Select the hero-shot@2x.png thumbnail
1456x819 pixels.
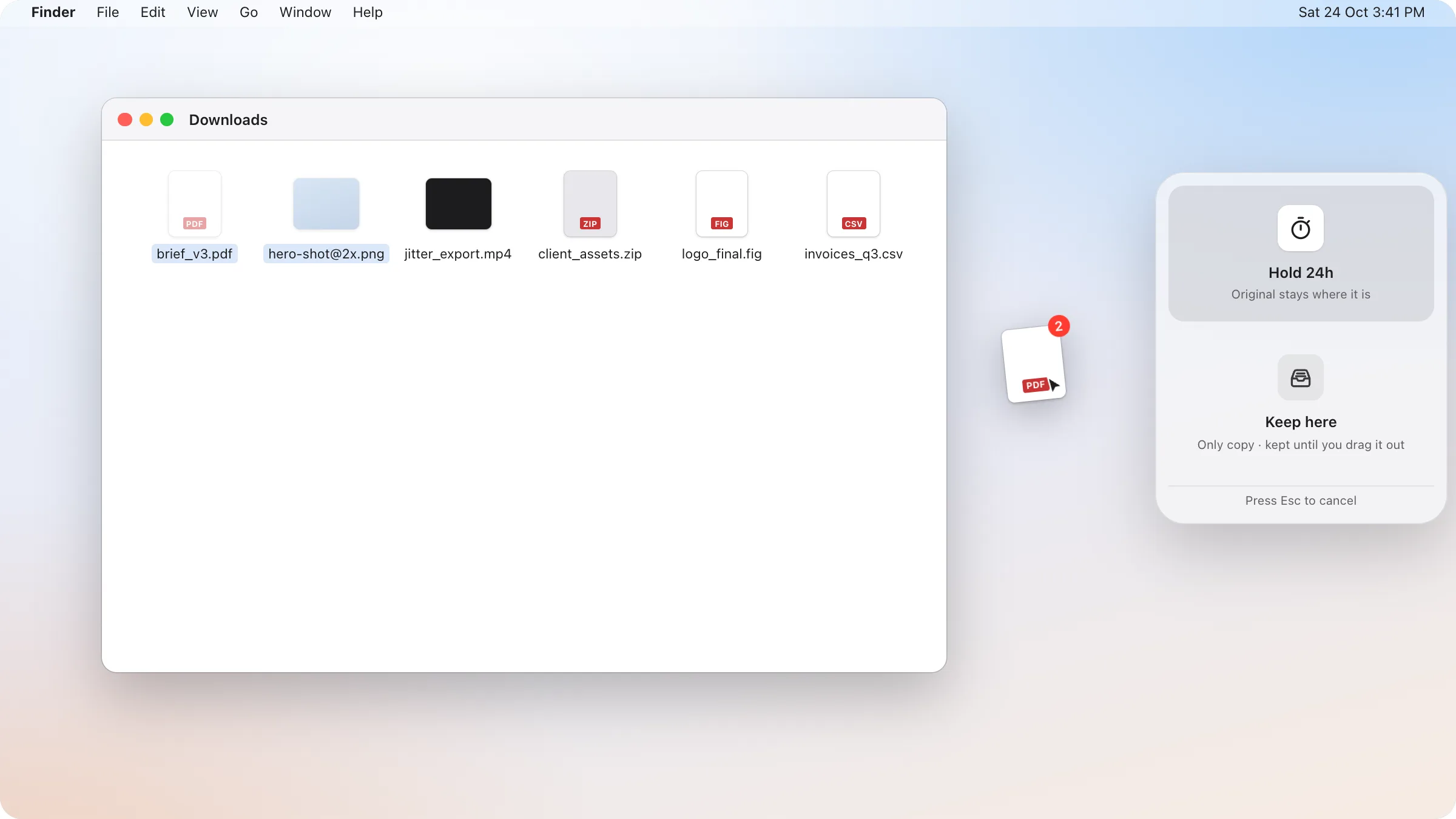coord(326,204)
